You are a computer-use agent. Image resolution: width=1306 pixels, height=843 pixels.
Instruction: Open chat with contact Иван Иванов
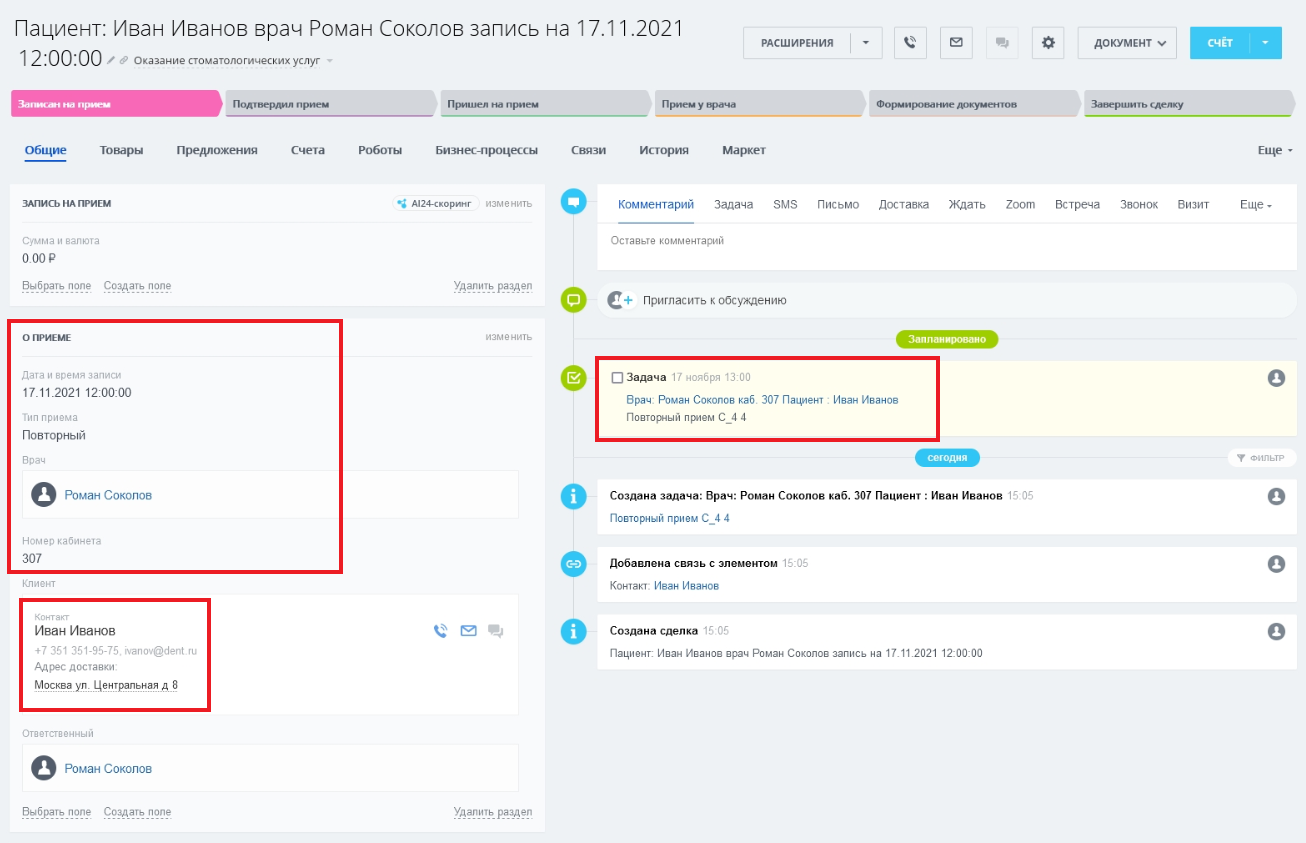pyautogui.click(x=495, y=631)
